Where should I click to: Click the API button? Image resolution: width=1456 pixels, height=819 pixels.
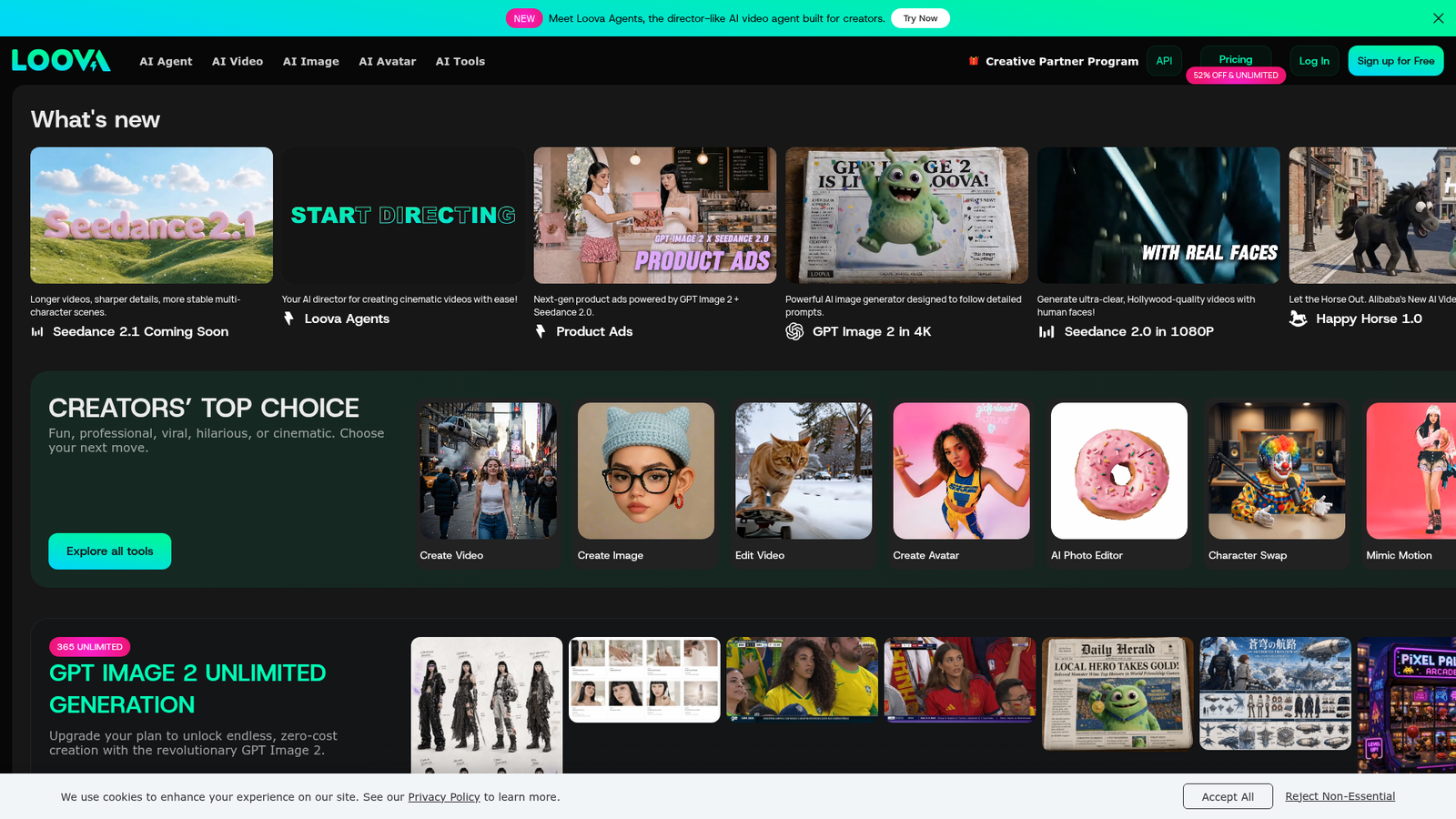[x=1164, y=61]
